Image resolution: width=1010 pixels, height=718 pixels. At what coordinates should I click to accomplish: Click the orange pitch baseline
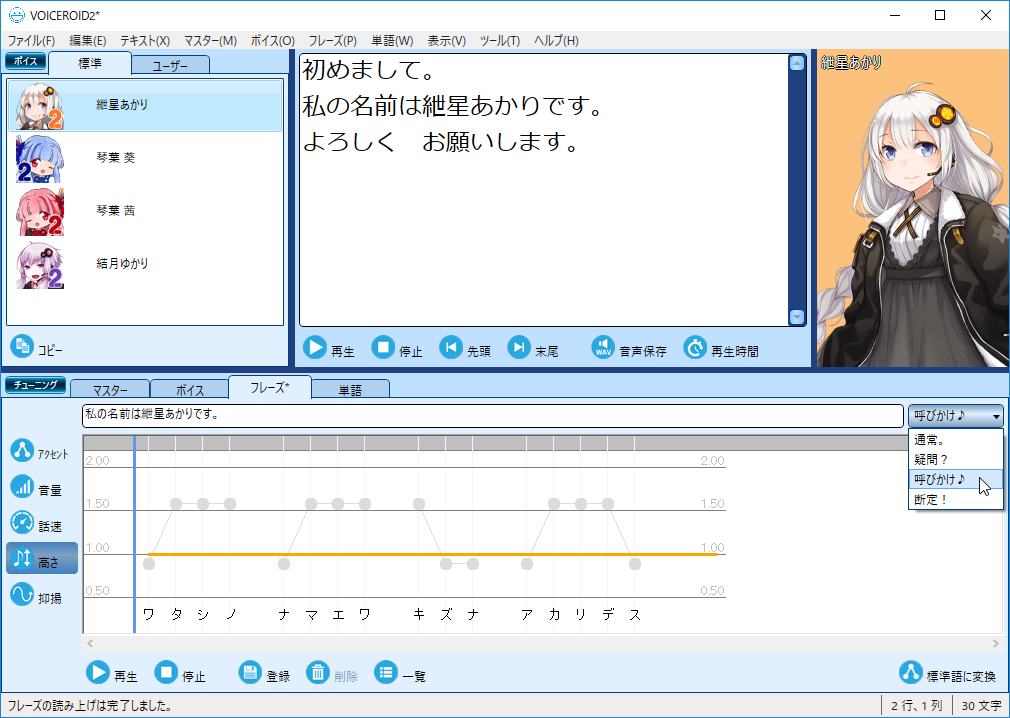(x=432, y=554)
